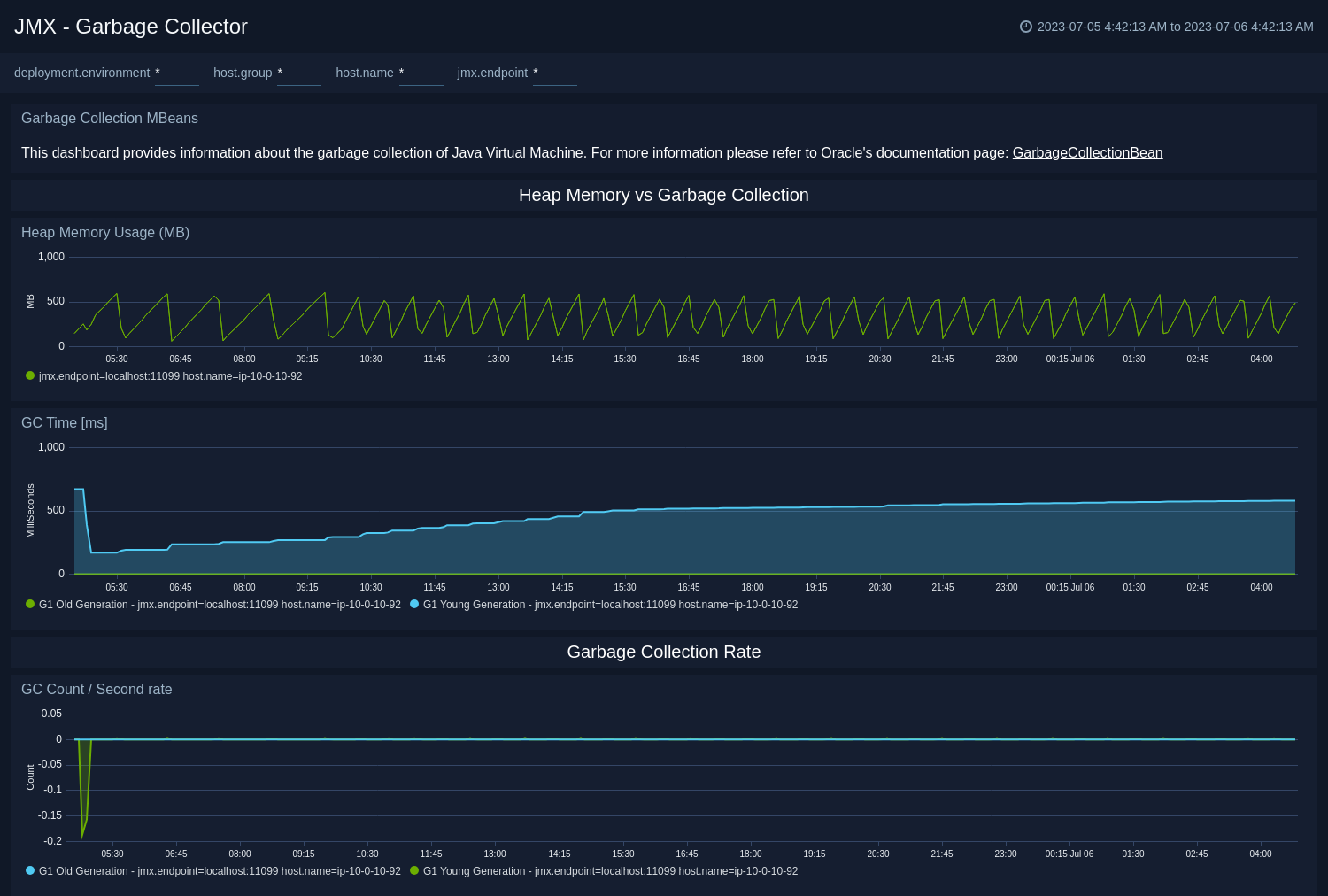Click the Count axis label on GC Count chart

pyautogui.click(x=30, y=777)
